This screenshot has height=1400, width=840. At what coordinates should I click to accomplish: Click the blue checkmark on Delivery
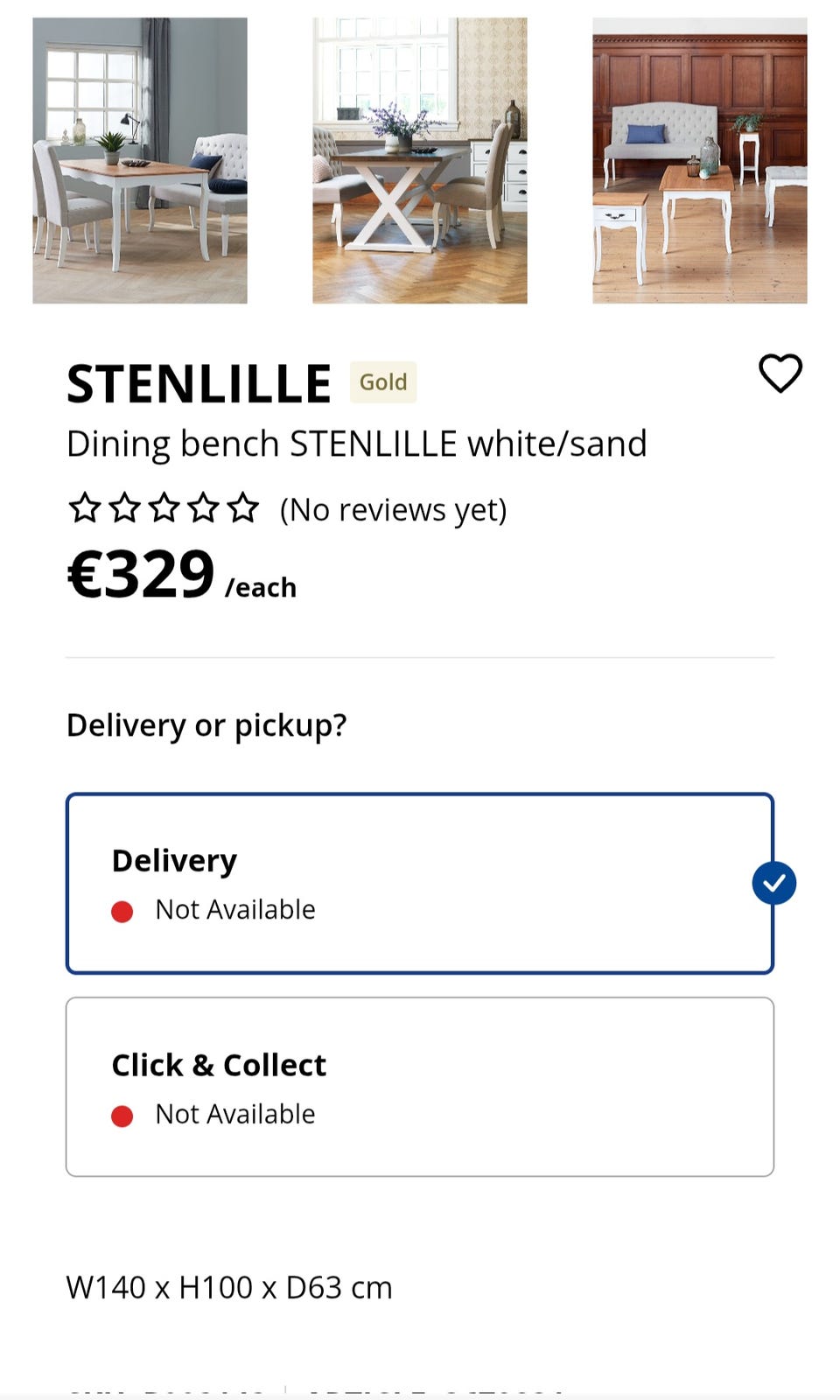773,883
